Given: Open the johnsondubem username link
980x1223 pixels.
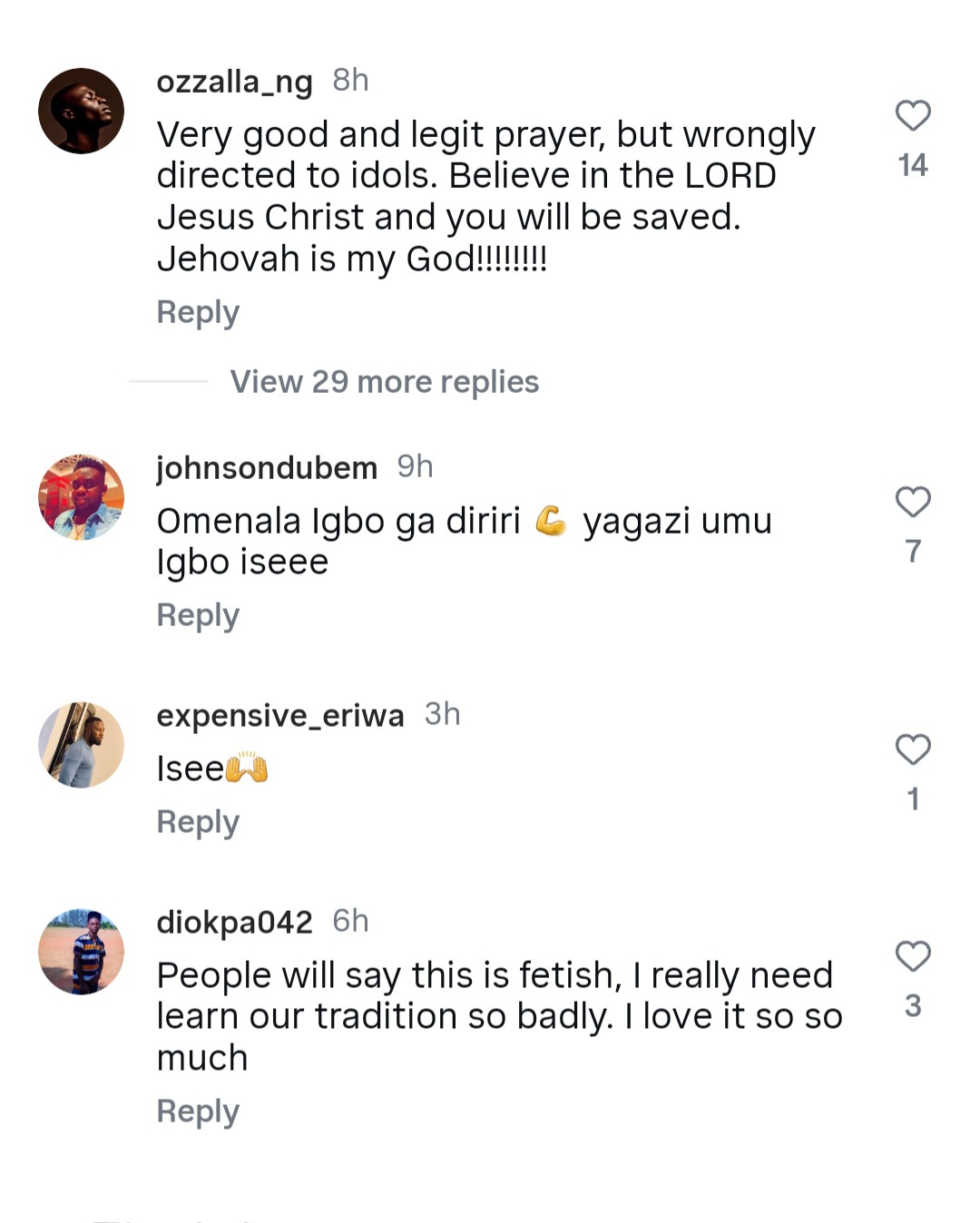Looking at the screenshot, I should [267, 468].
